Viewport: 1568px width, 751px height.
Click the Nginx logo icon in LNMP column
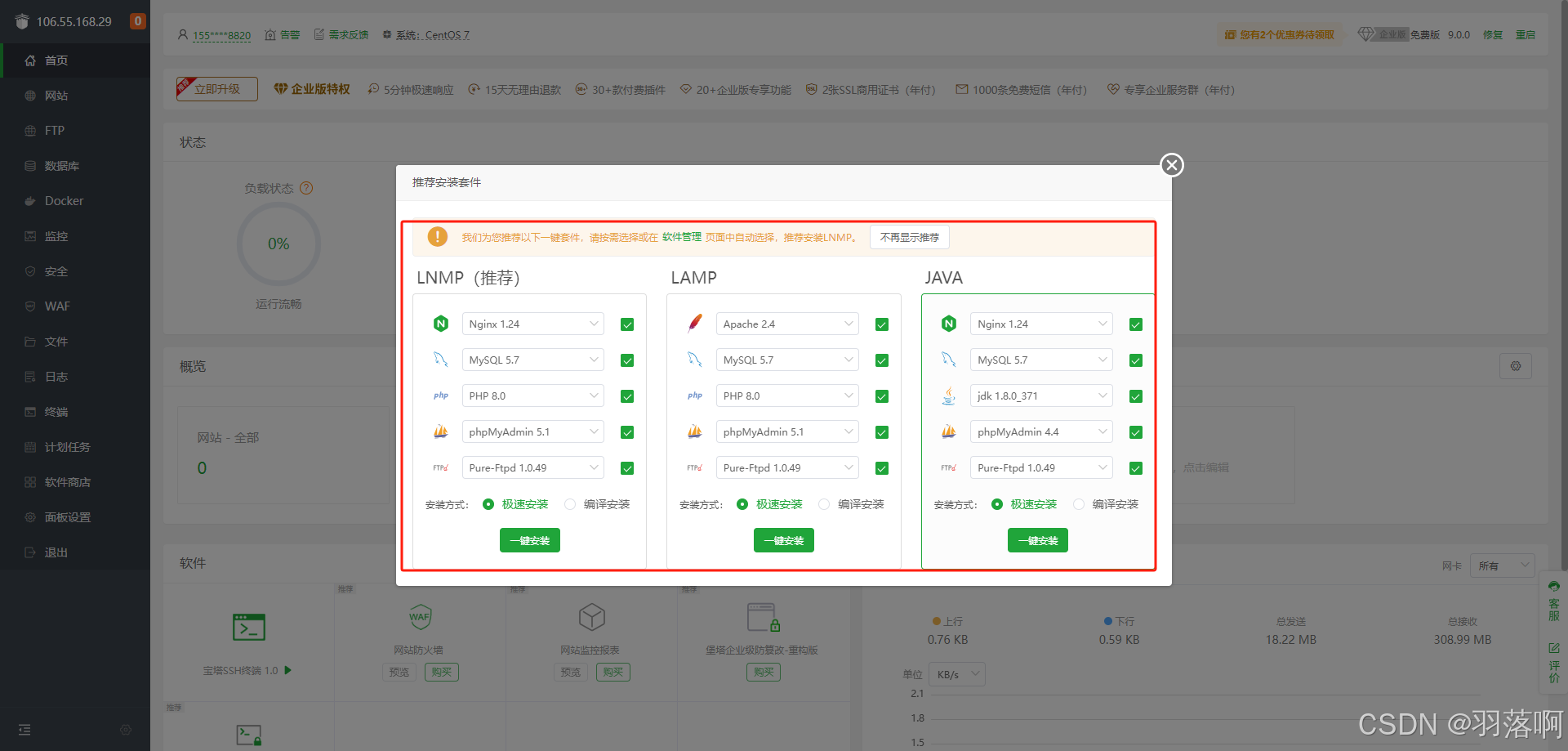(441, 324)
